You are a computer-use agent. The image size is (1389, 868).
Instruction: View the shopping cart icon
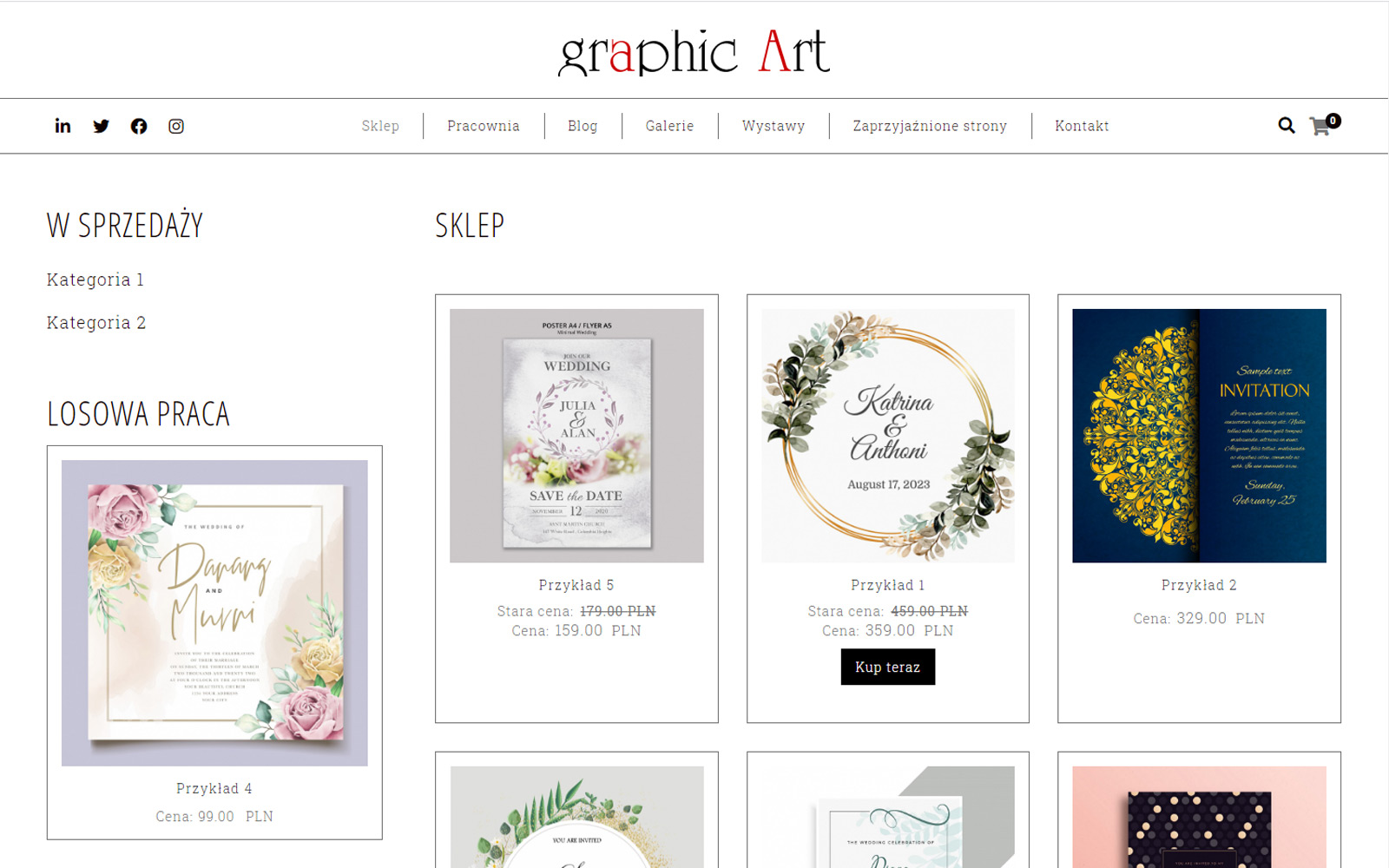(1321, 127)
